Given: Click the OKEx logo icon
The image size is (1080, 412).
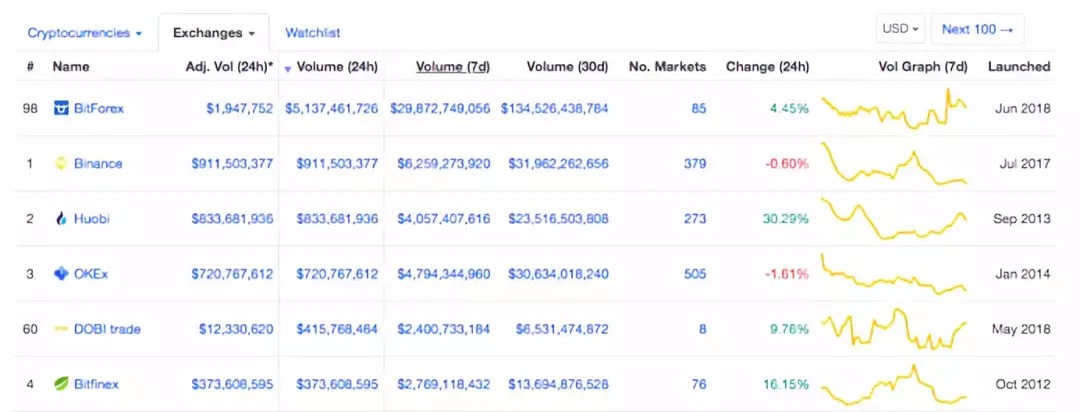Looking at the screenshot, I should pyautogui.click(x=61, y=273).
